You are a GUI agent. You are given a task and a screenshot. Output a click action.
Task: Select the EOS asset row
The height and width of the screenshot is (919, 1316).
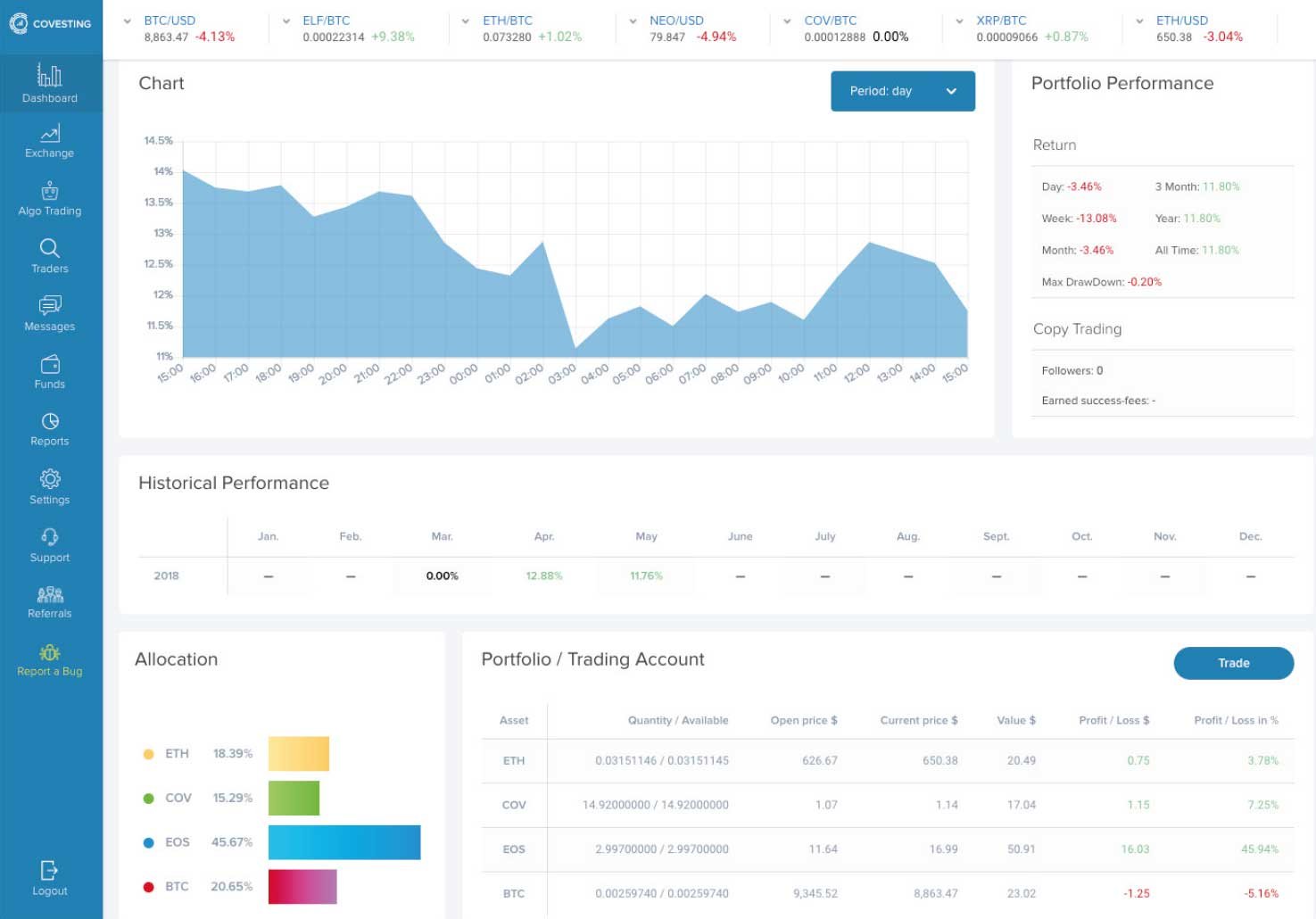coord(888,849)
